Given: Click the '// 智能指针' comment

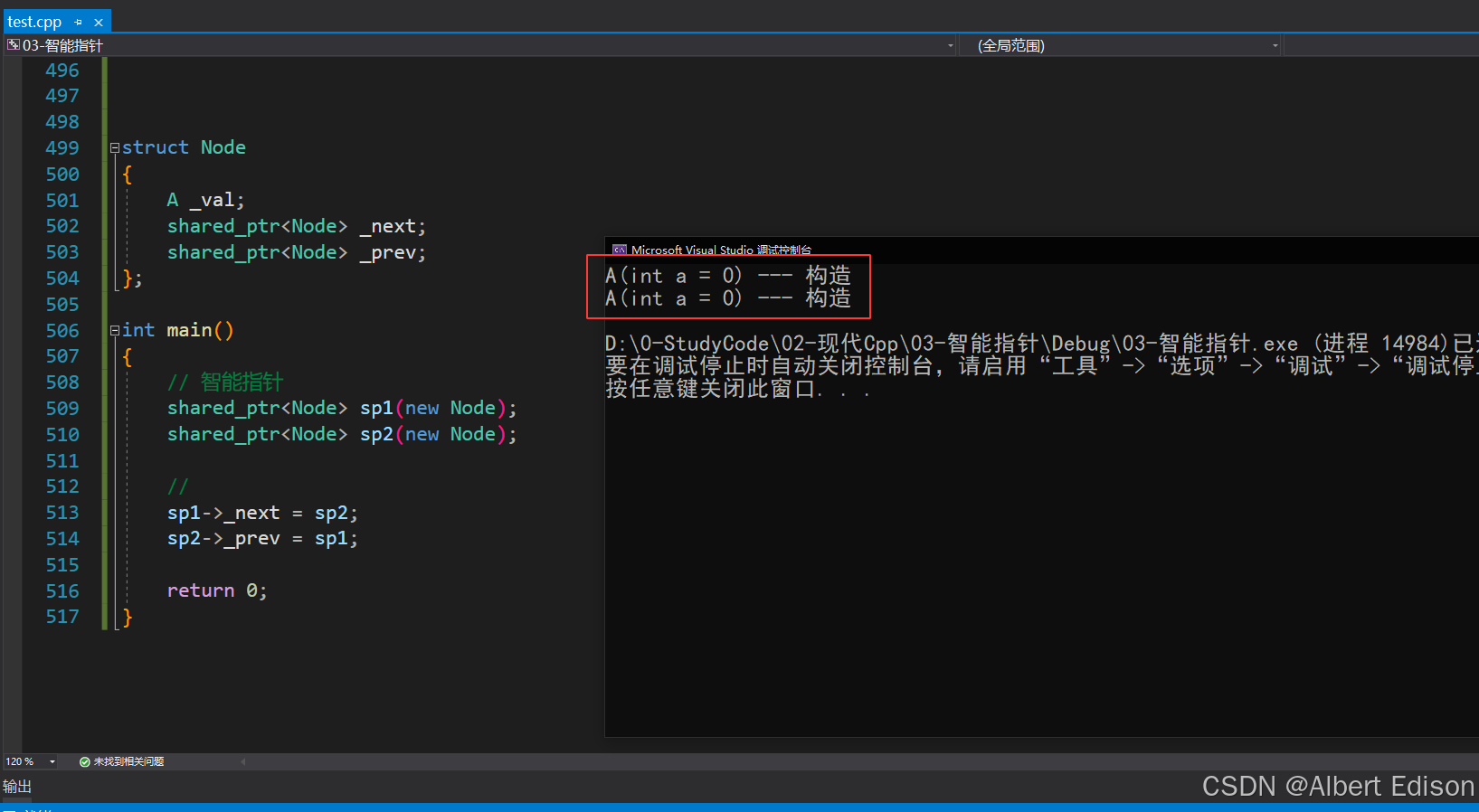Looking at the screenshot, I should tap(225, 382).
